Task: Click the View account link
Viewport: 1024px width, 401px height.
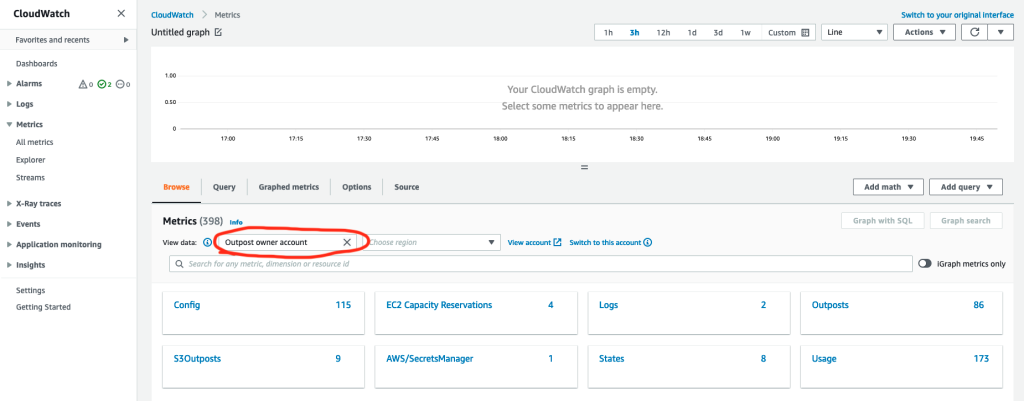Action: pos(529,242)
